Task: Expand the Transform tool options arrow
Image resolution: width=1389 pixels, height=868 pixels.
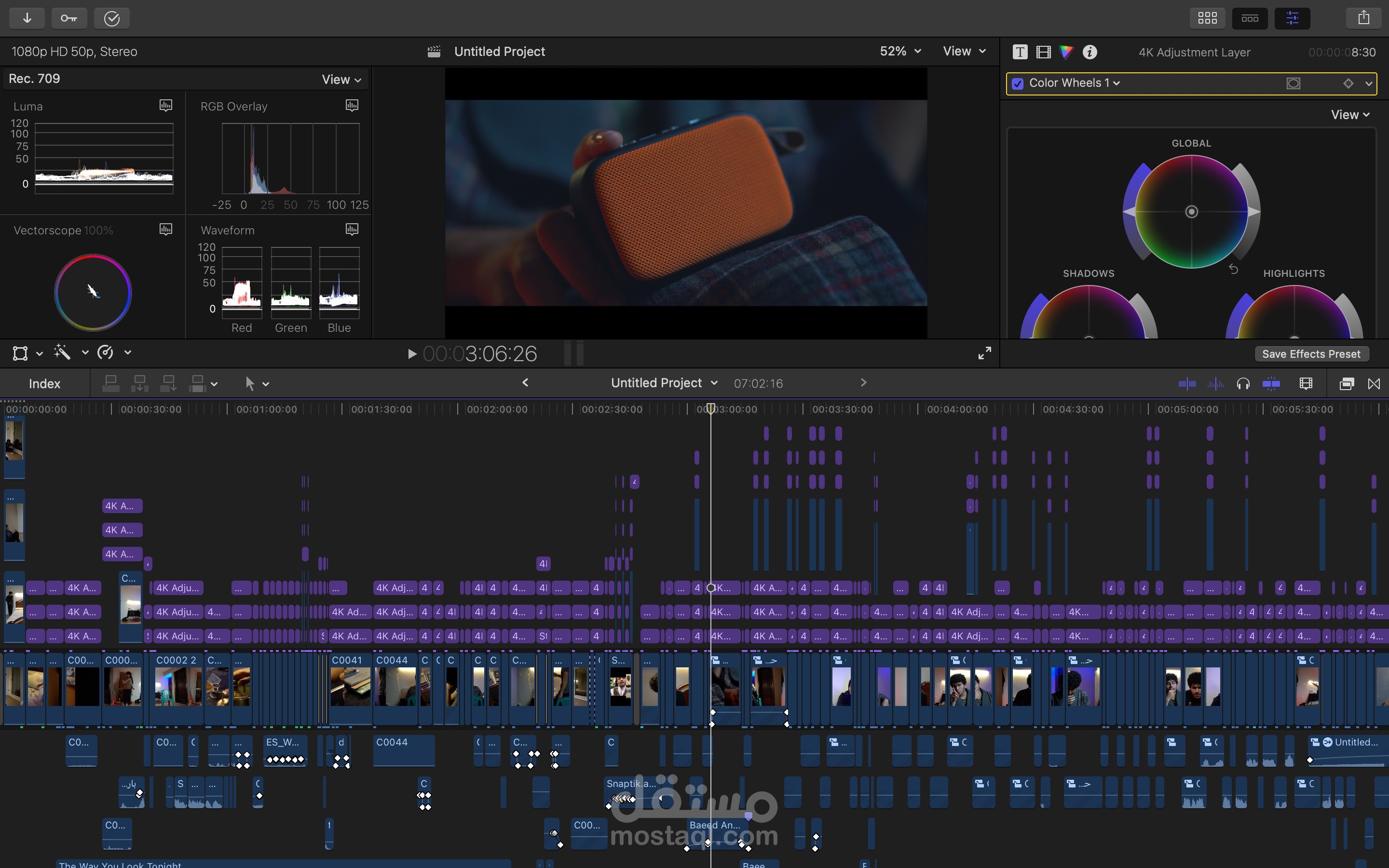Action: [x=40, y=353]
